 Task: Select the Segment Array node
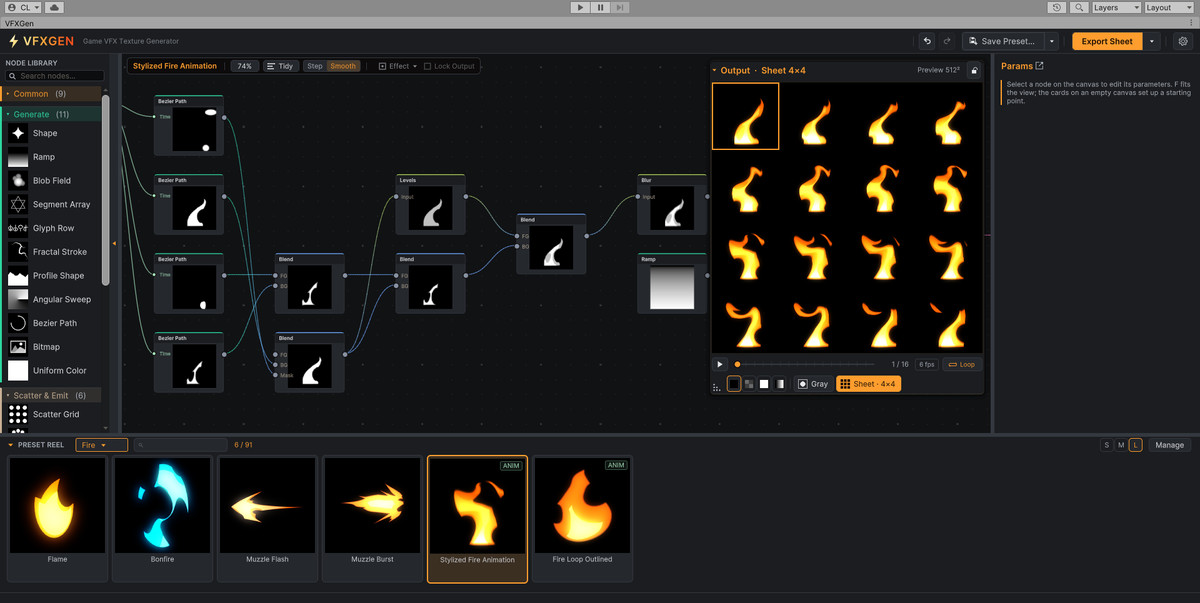coord(53,204)
